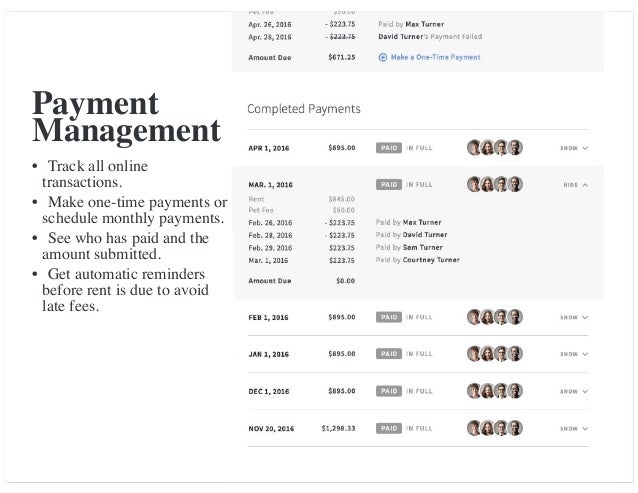The width and height of the screenshot is (638, 493).
Task: Click the JAN 1, 2016 date label
Action: click(x=269, y=354)
